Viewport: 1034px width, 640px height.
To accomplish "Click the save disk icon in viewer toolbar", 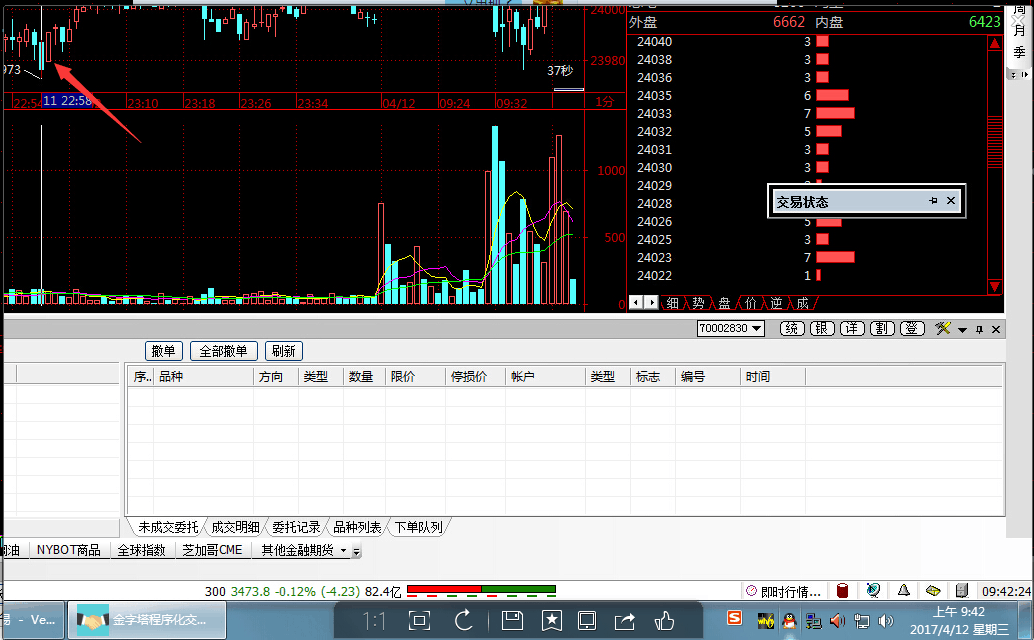I will pyautogui.click(x=512, y=620).
